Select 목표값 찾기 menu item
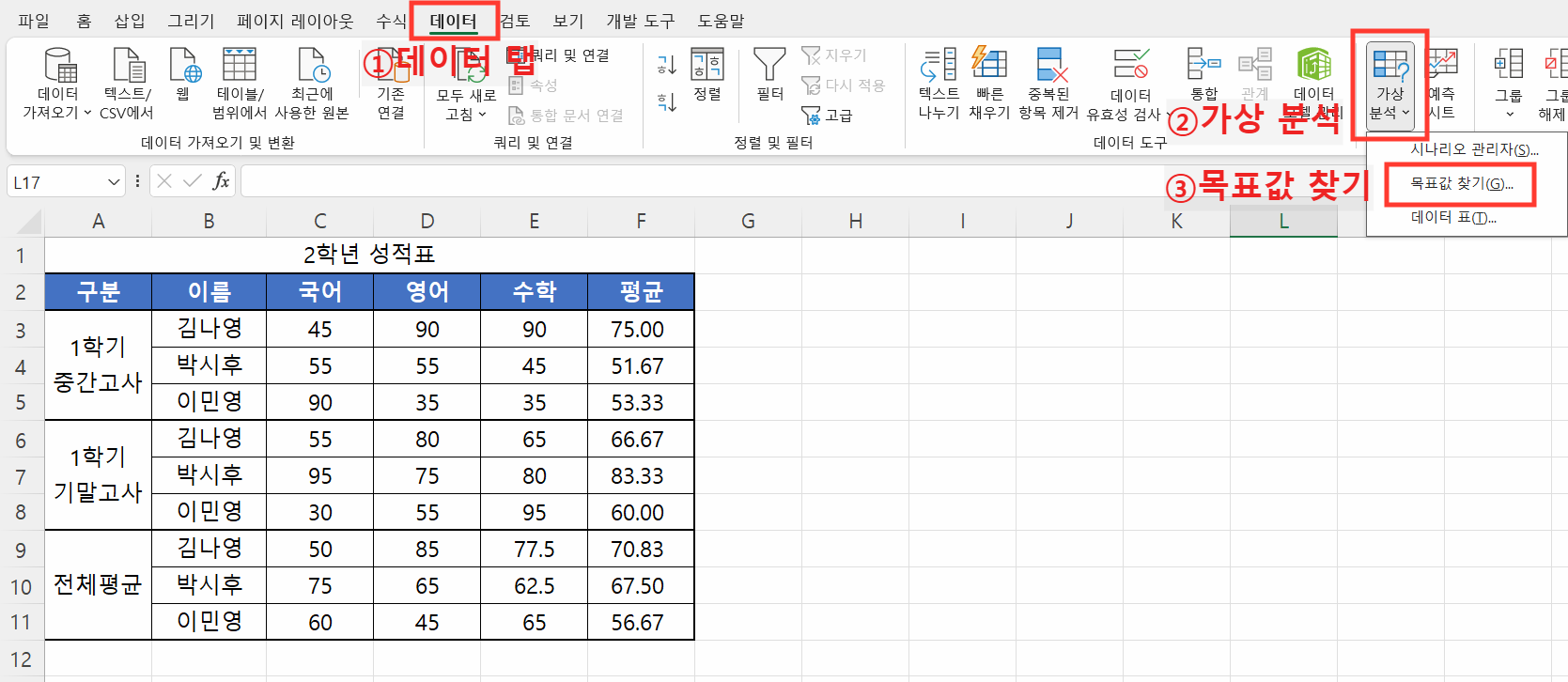1568x682 pixels. (x=1467, y=184)
